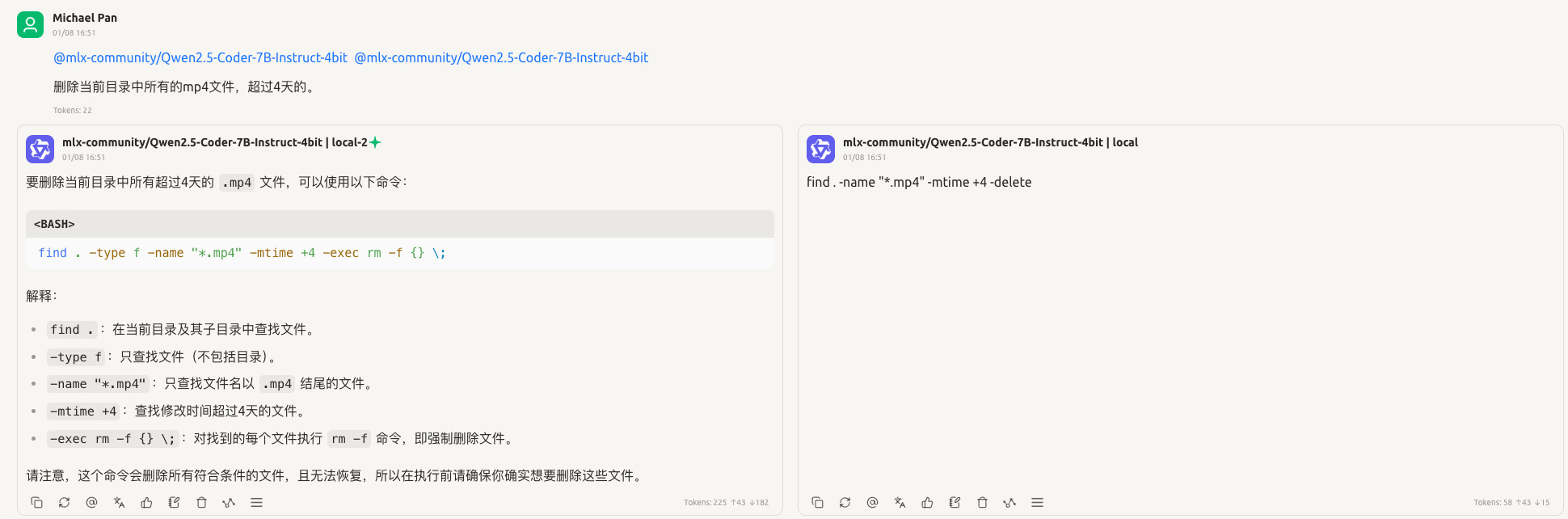1568x519 pixels.
Task: Regenerate the short find -delete response
Action: coord(845,502)
